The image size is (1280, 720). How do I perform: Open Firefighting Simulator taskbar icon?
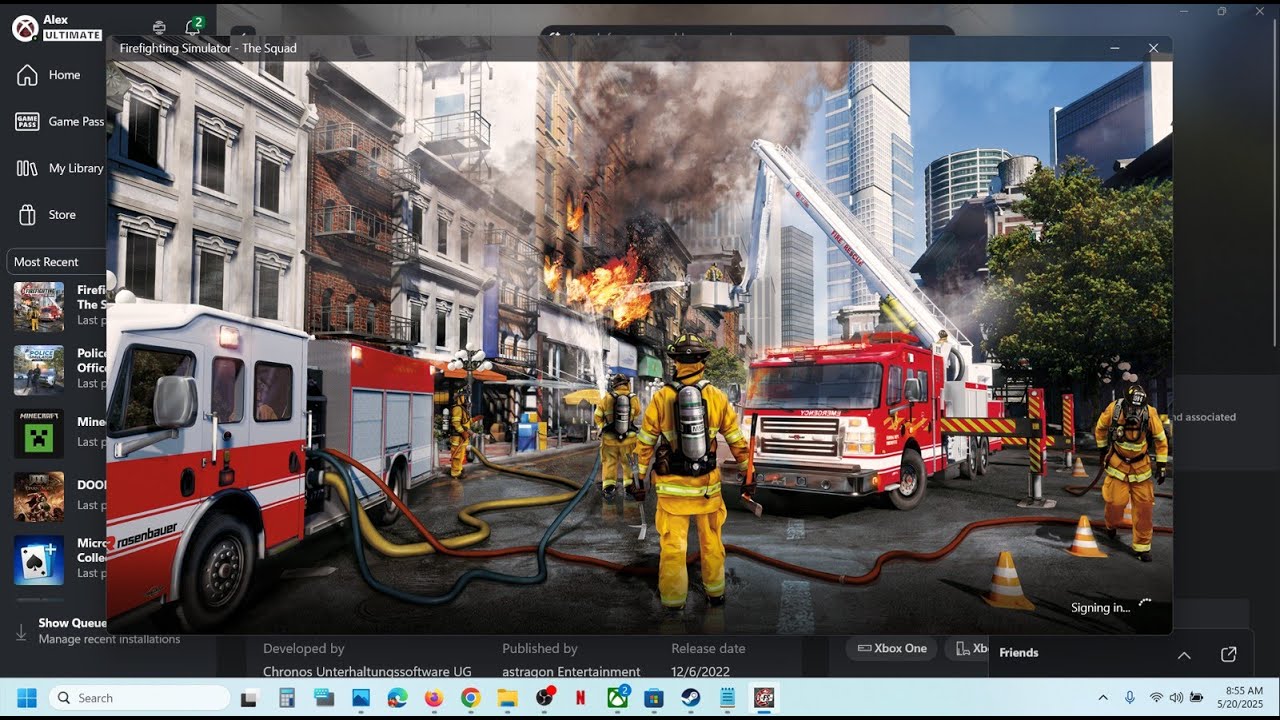(764, 698)
